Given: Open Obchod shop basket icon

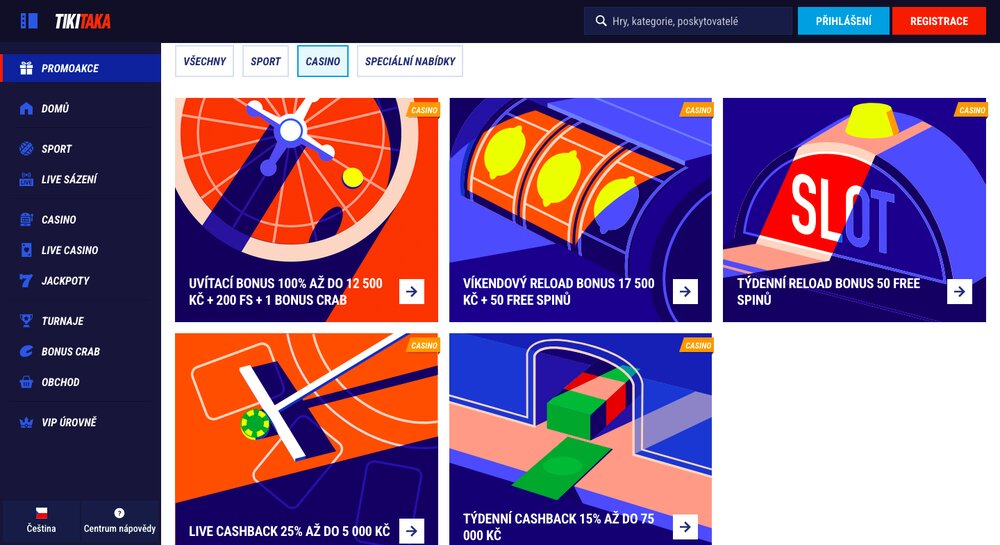Looking at the screenshot, I should (x=26, y=382).
